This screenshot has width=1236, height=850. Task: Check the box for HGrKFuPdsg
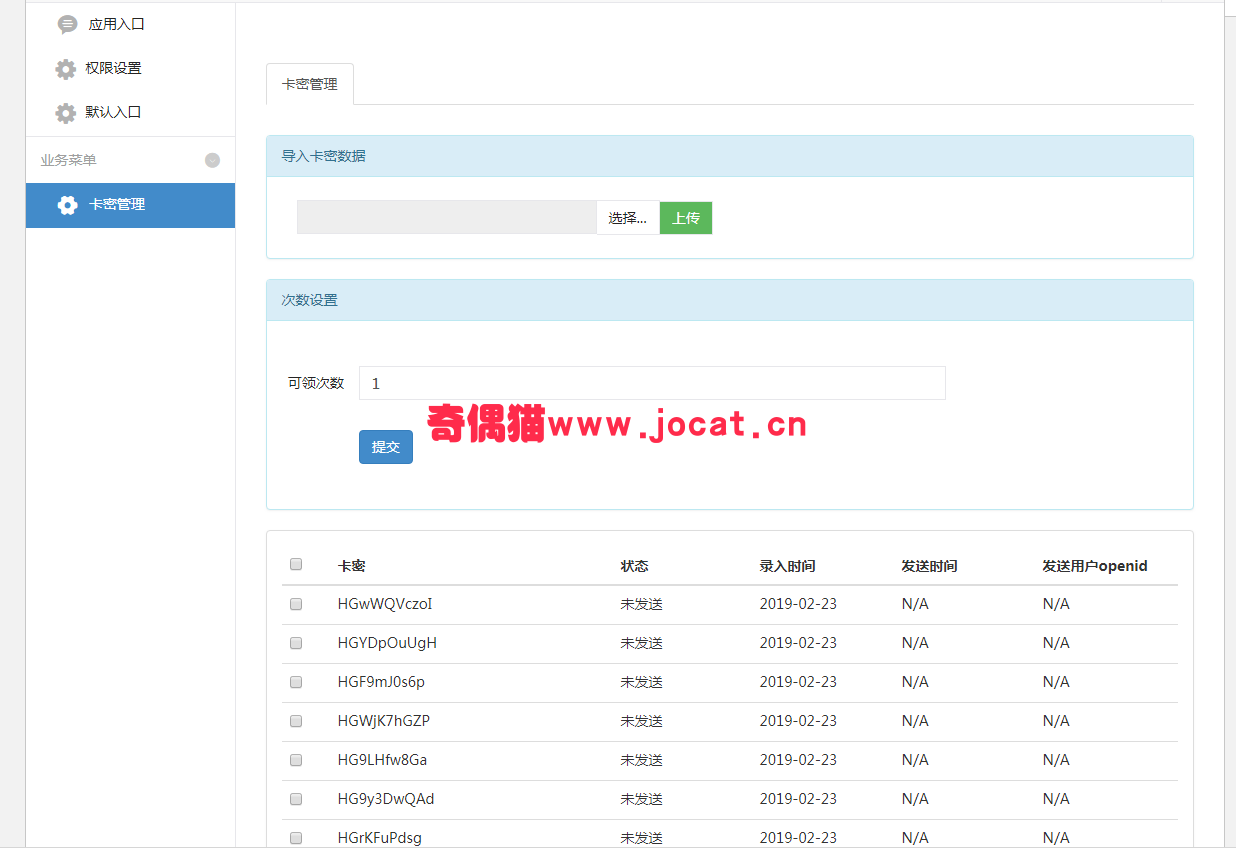tap(296, 838)
